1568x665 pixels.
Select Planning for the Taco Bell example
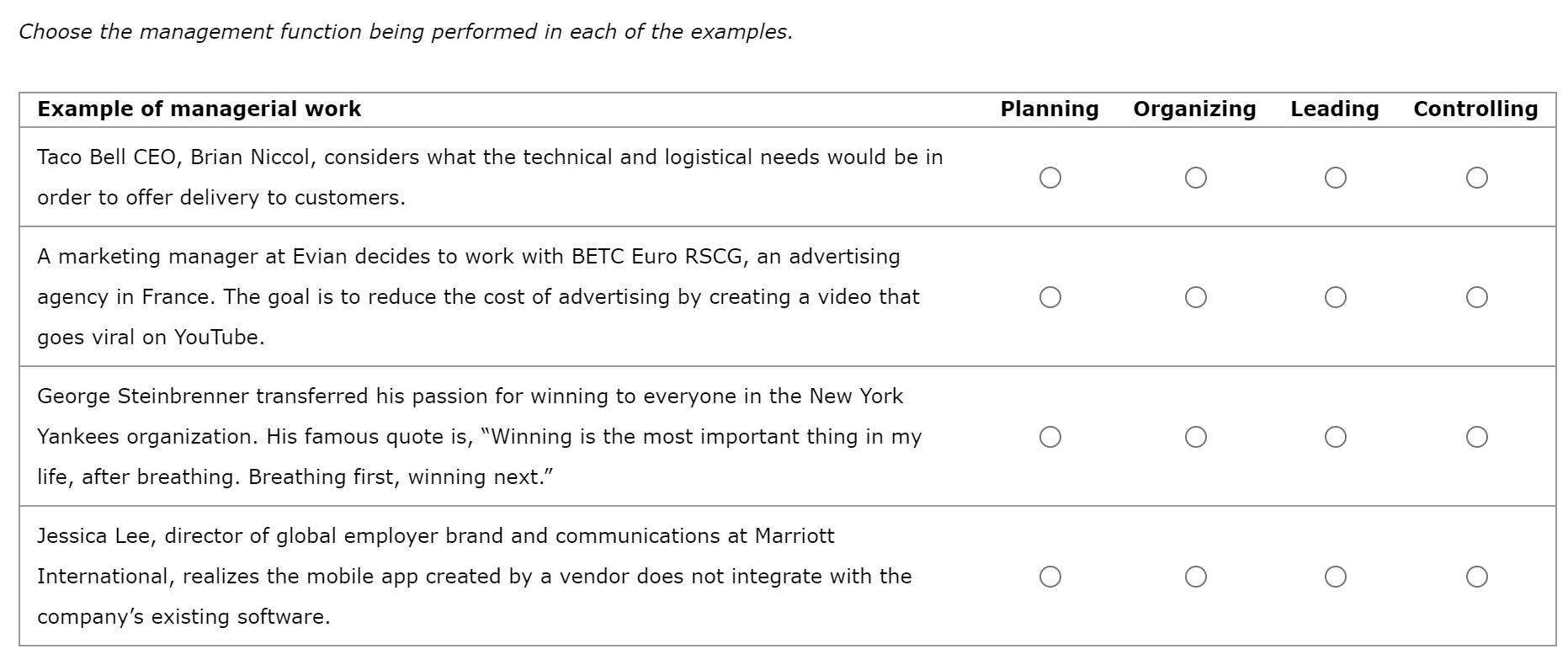coord(1050,178)
